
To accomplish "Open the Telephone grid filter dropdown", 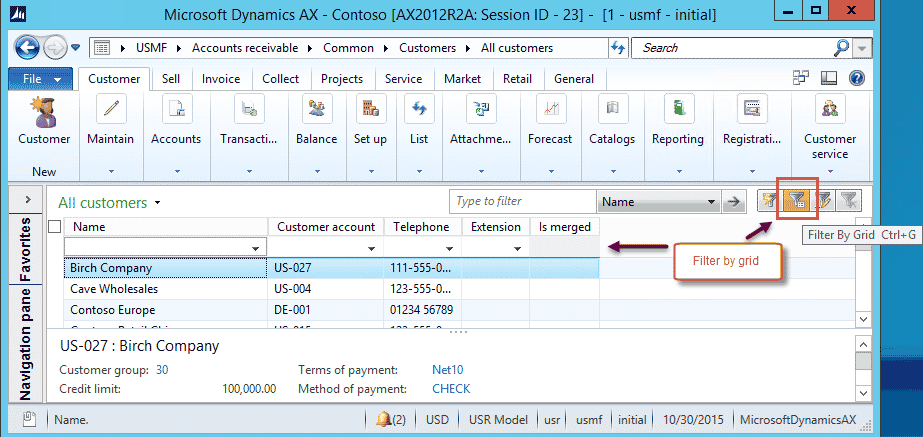I will pyautogui.click(x=450, y=248).
